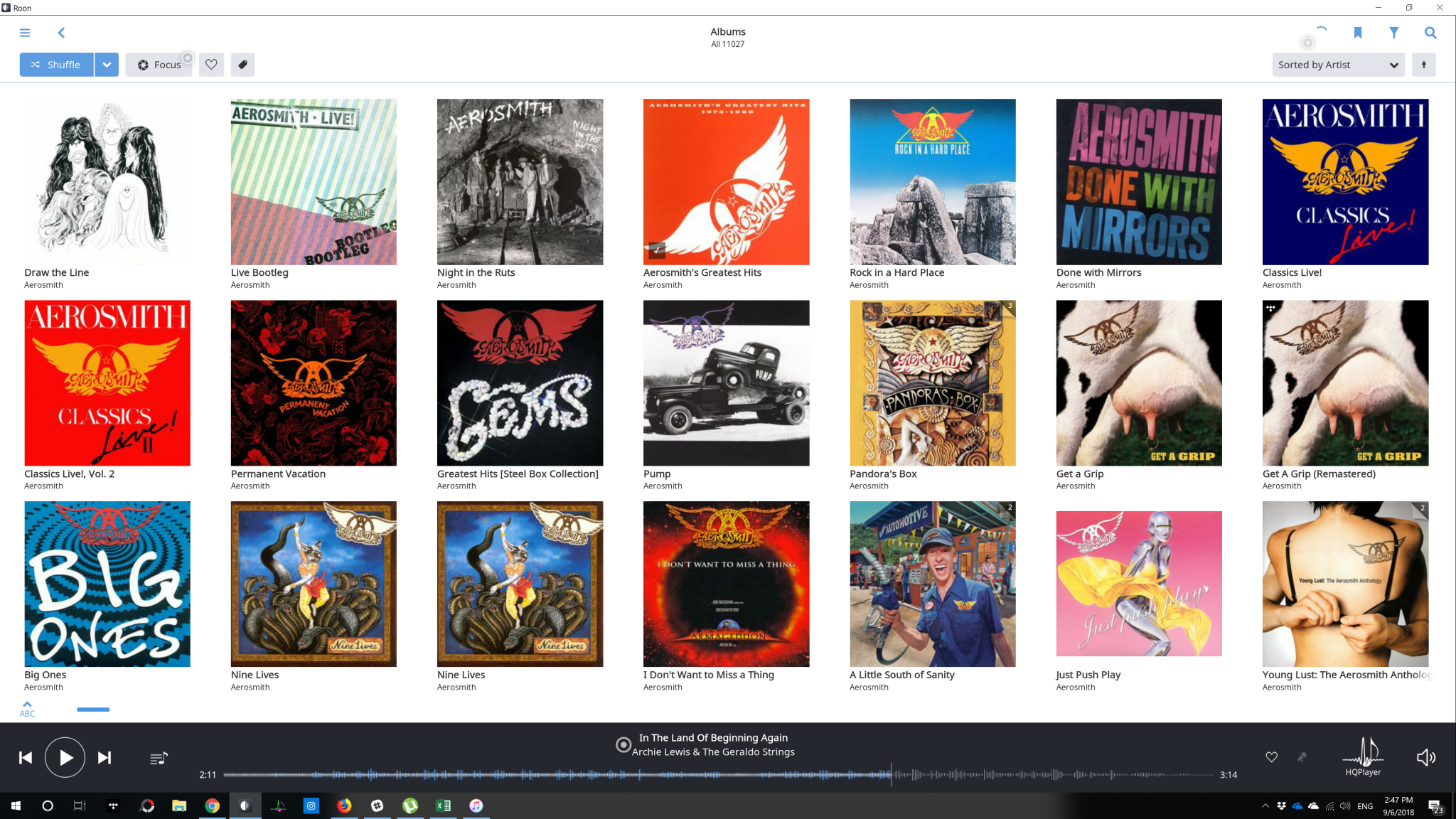Open the filter funnel icon
1456x819 pixels.
point(1393,33)
